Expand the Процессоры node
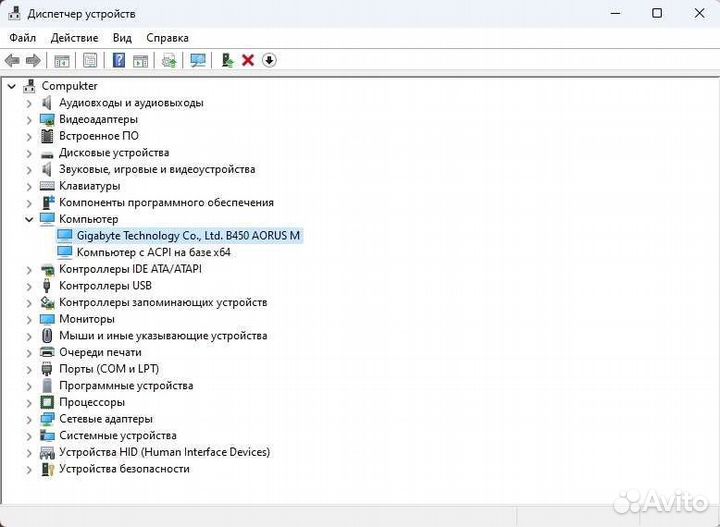The height and width of the screenshot is (527, 720). coord(29,402)
